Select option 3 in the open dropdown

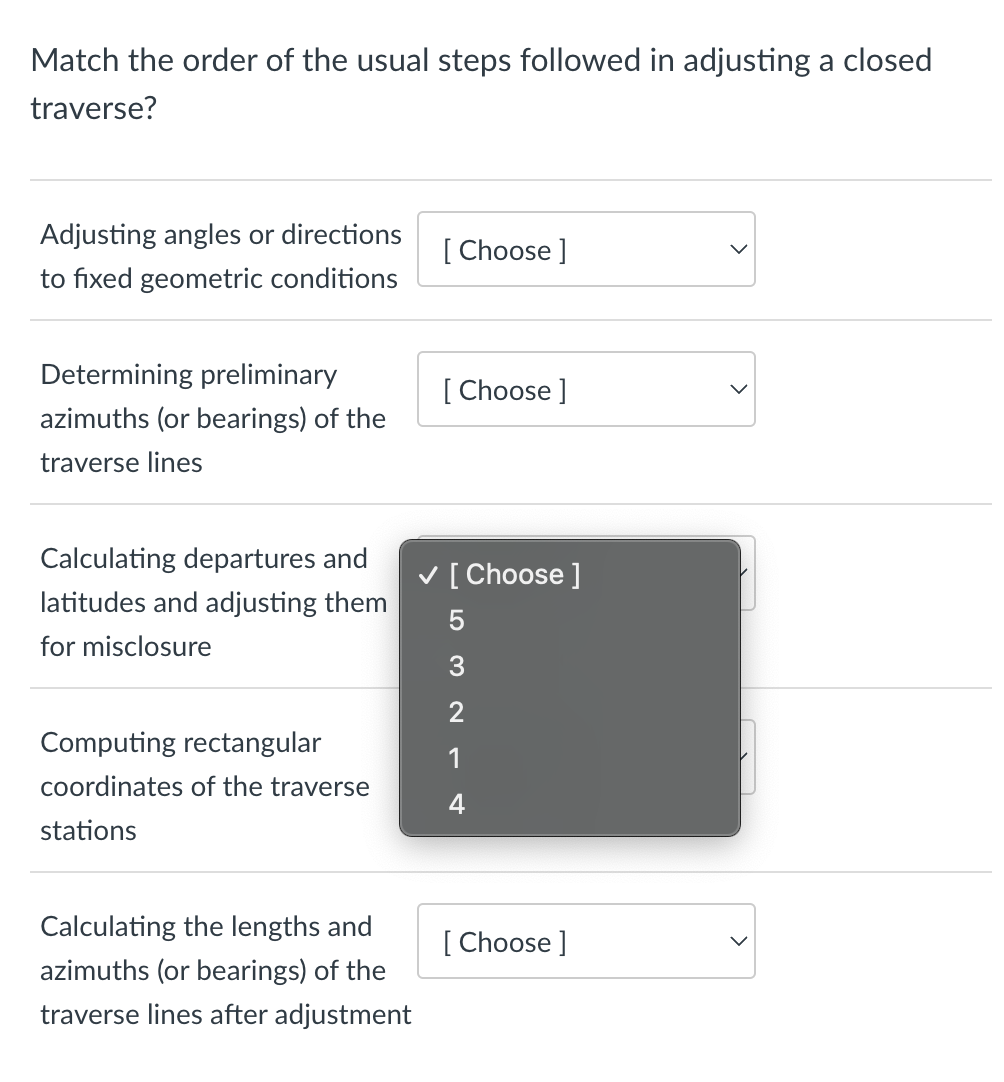[x=456, y=666]
